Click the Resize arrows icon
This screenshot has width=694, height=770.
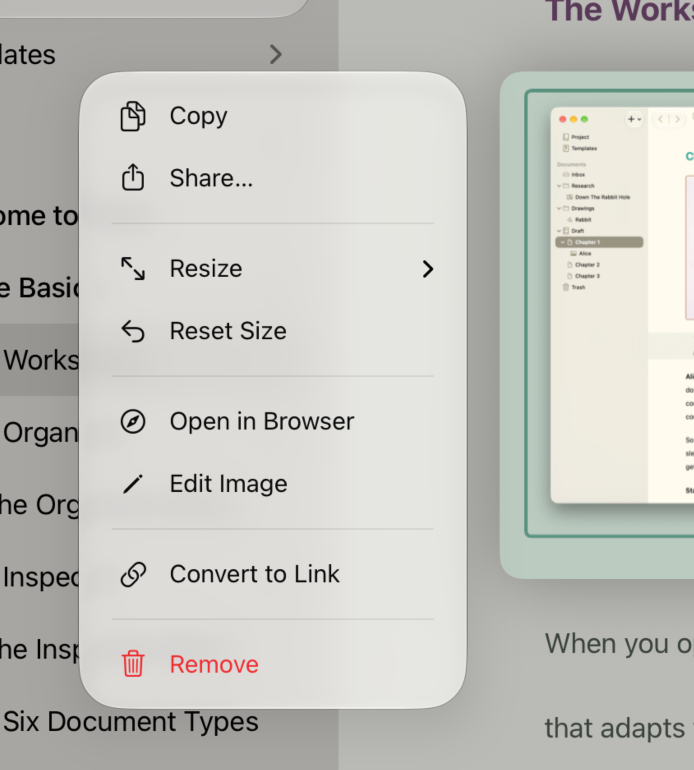point(133,269)
